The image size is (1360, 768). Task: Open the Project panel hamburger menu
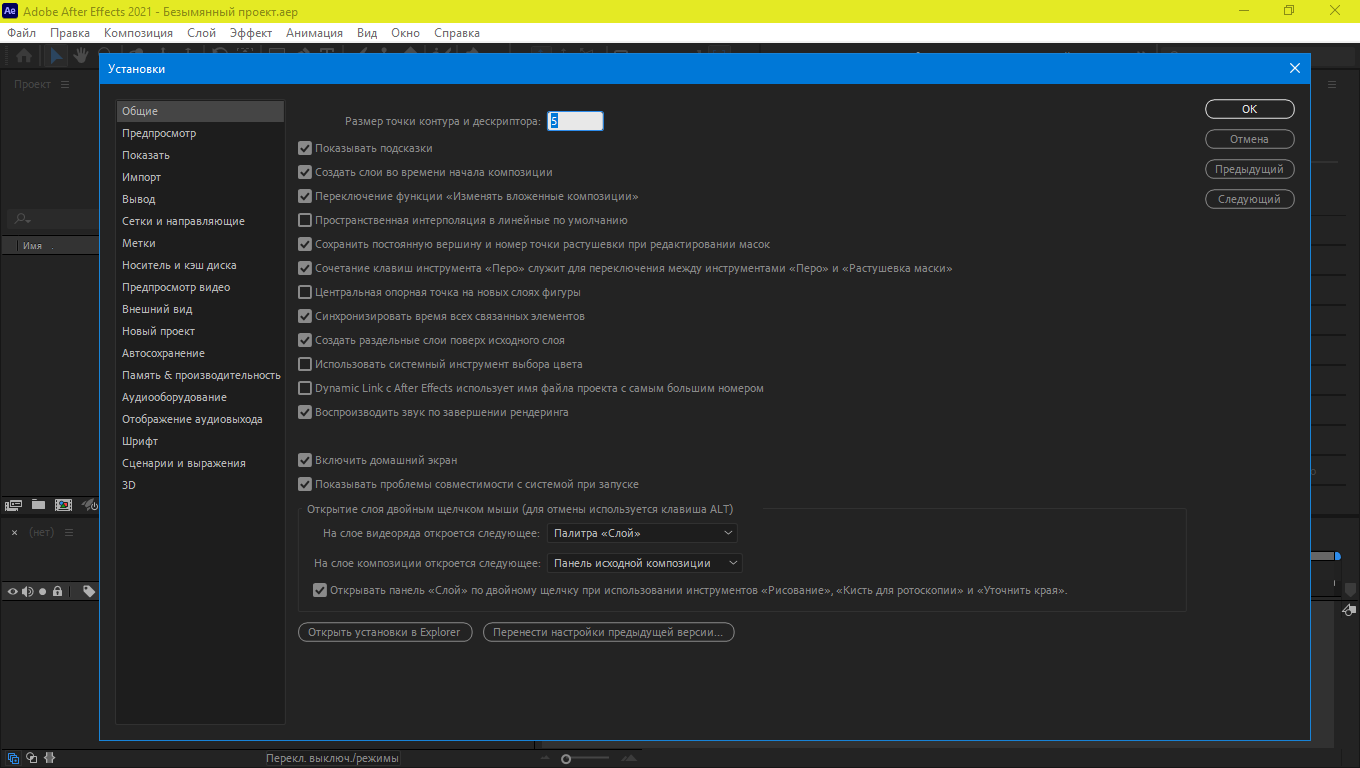65,85
